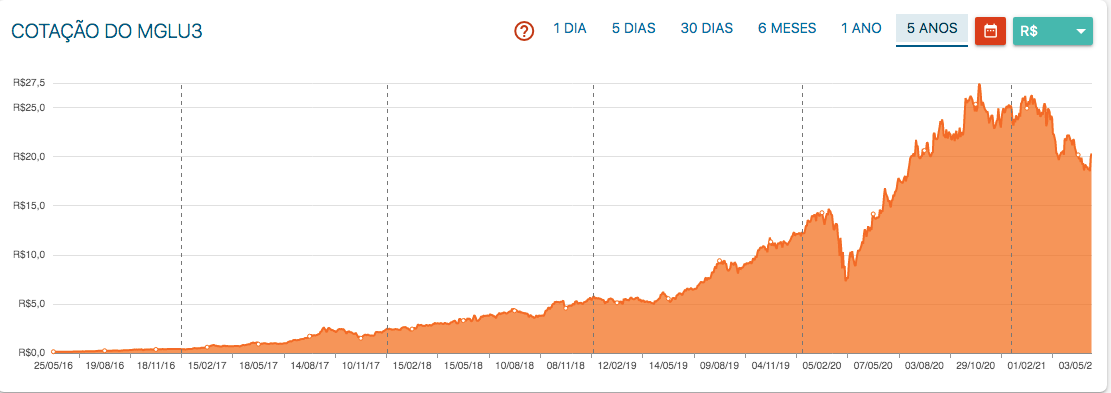The height and width of the screenshot is (393, 1111).
Task: Click the 10/11/17 date label
Action: pyautogui.click(x=361, y=367)
